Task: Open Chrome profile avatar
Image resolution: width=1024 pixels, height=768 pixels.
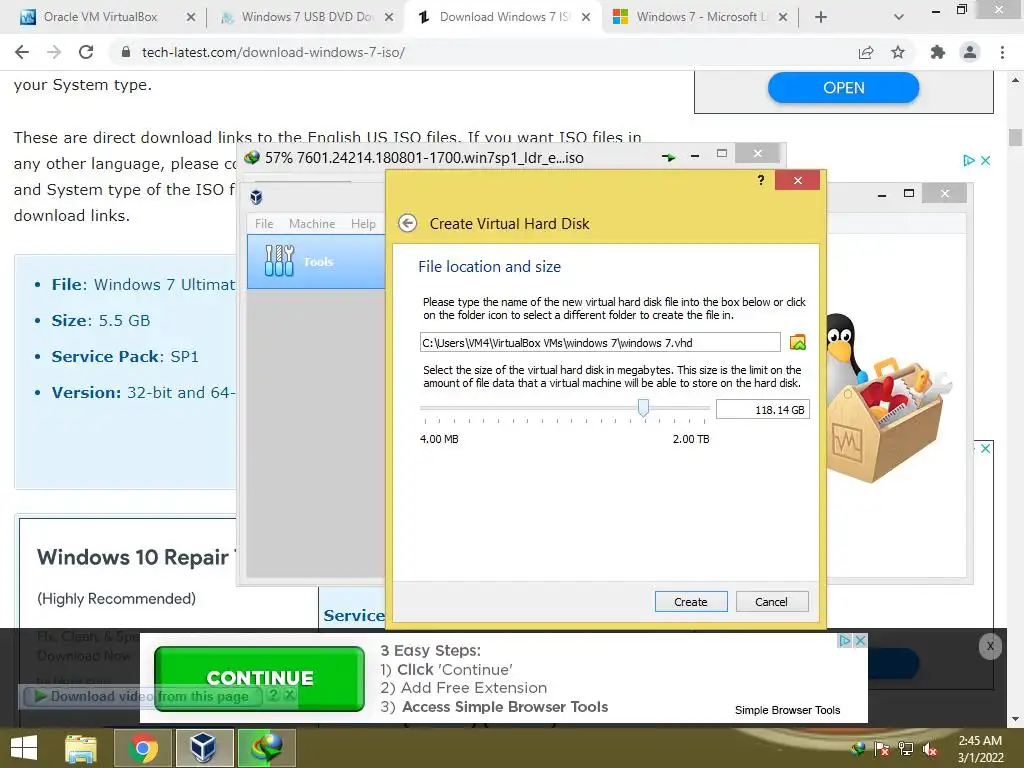Action: [x=970, y=52]
